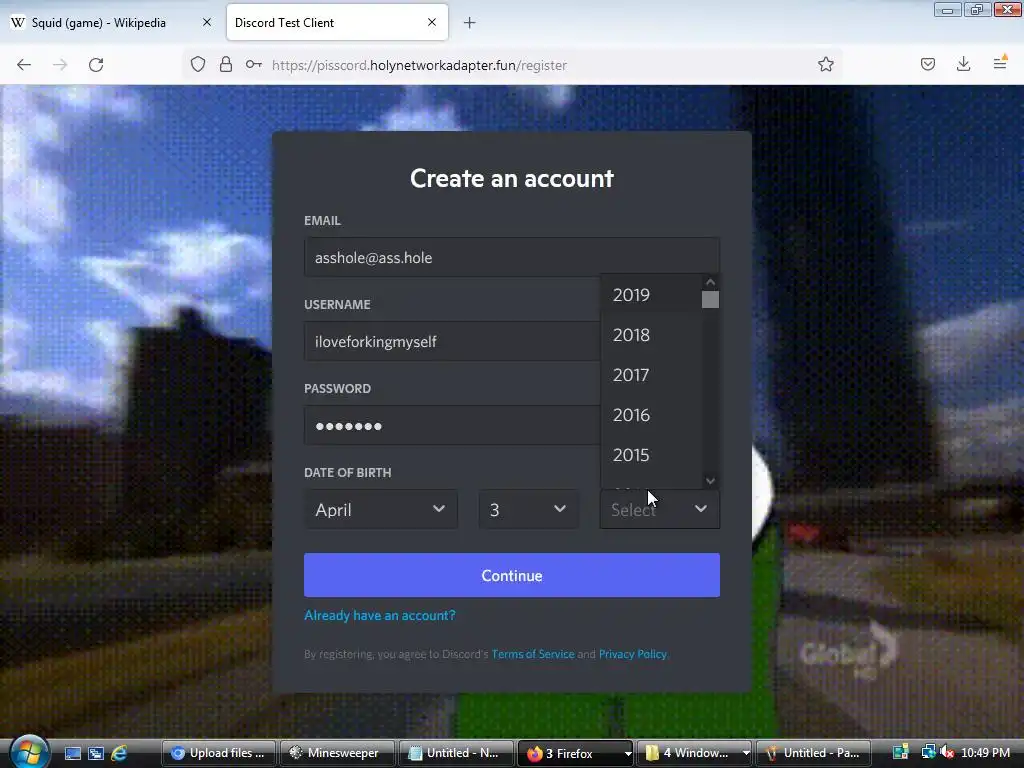The height and width of the screenshot is (768, 1024).
Task: Expand the 4 Windows Explorer taskbar group
Action: click(x=694, y=753)
